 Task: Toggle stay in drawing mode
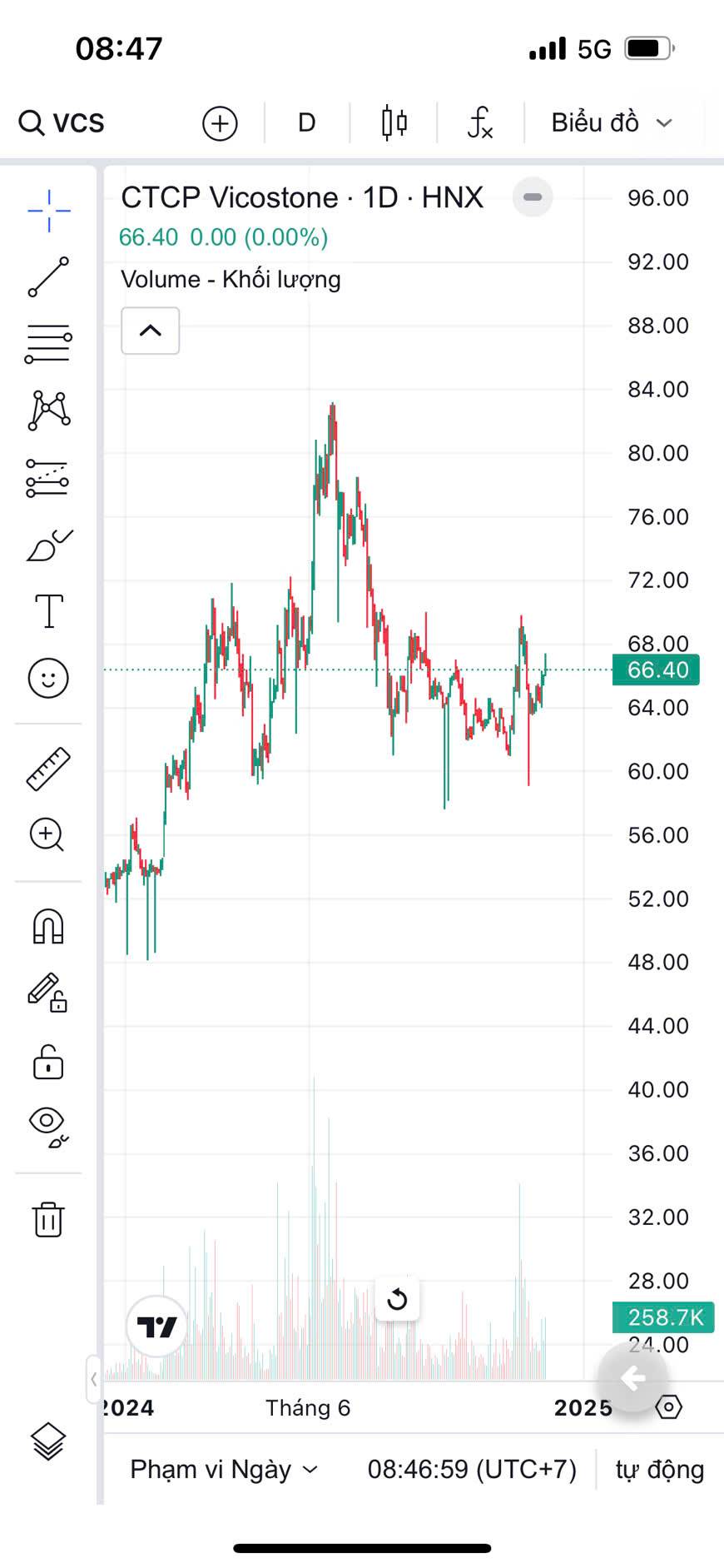47,993
